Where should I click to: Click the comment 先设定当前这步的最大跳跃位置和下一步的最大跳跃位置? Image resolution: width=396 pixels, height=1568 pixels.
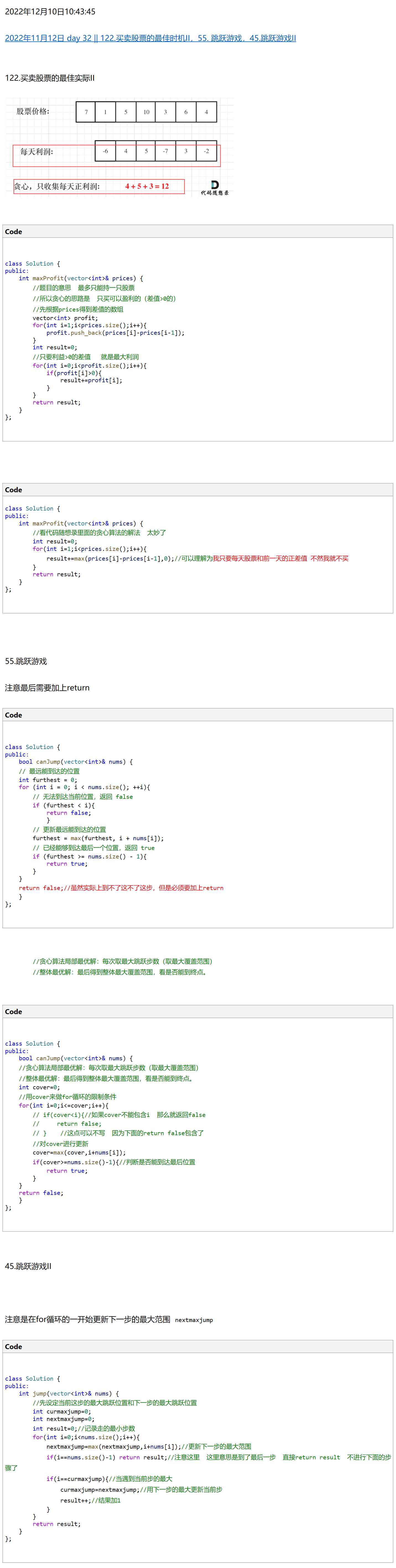115,1403
